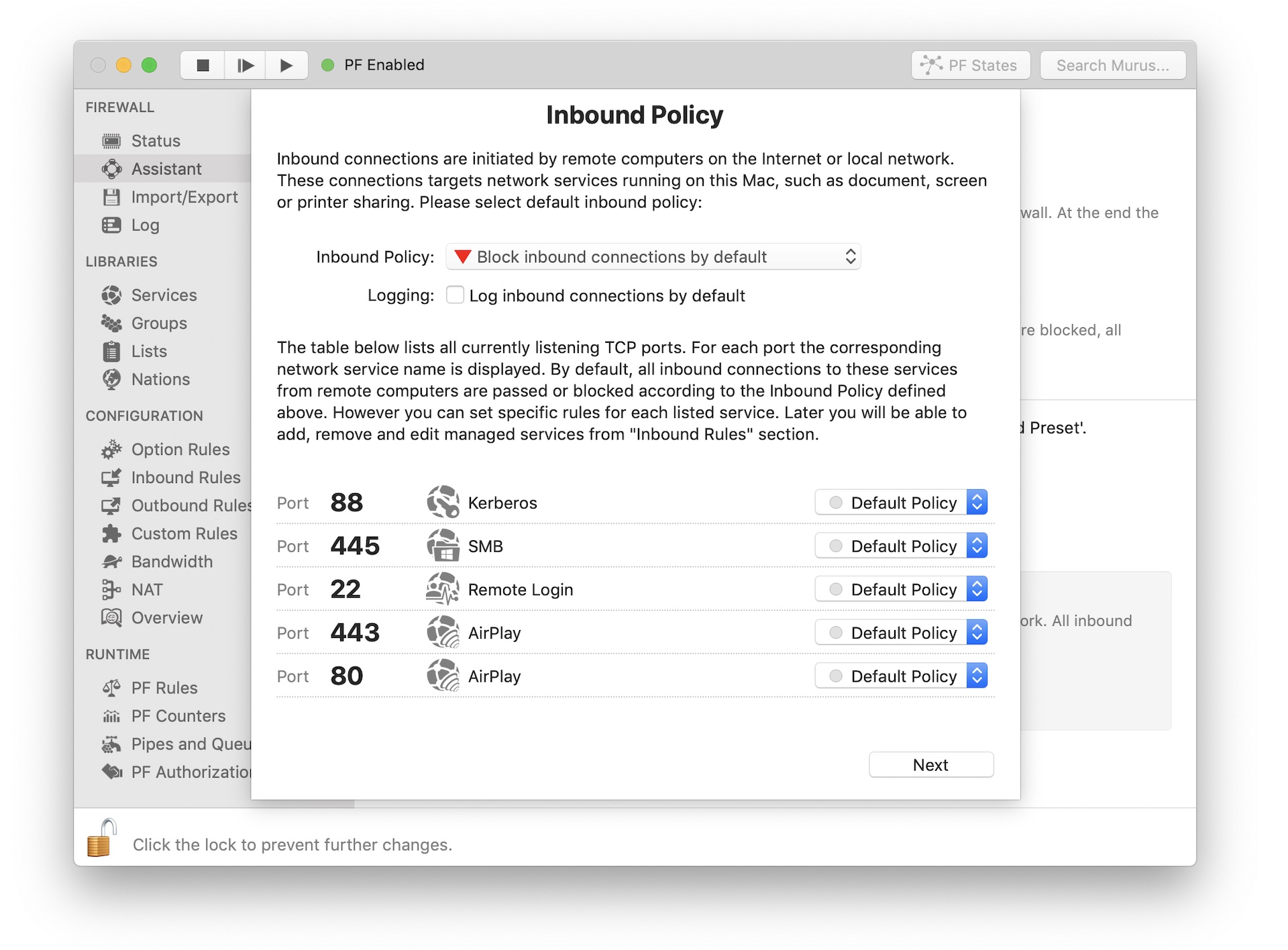Open PF States window button

pyautogui.click(x=971, y=65)
